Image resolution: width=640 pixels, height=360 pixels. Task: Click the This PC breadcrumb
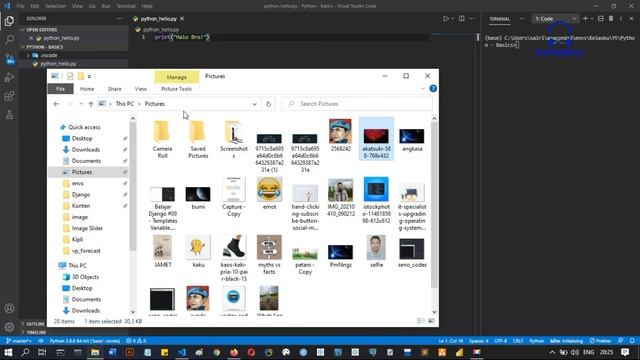125,104
